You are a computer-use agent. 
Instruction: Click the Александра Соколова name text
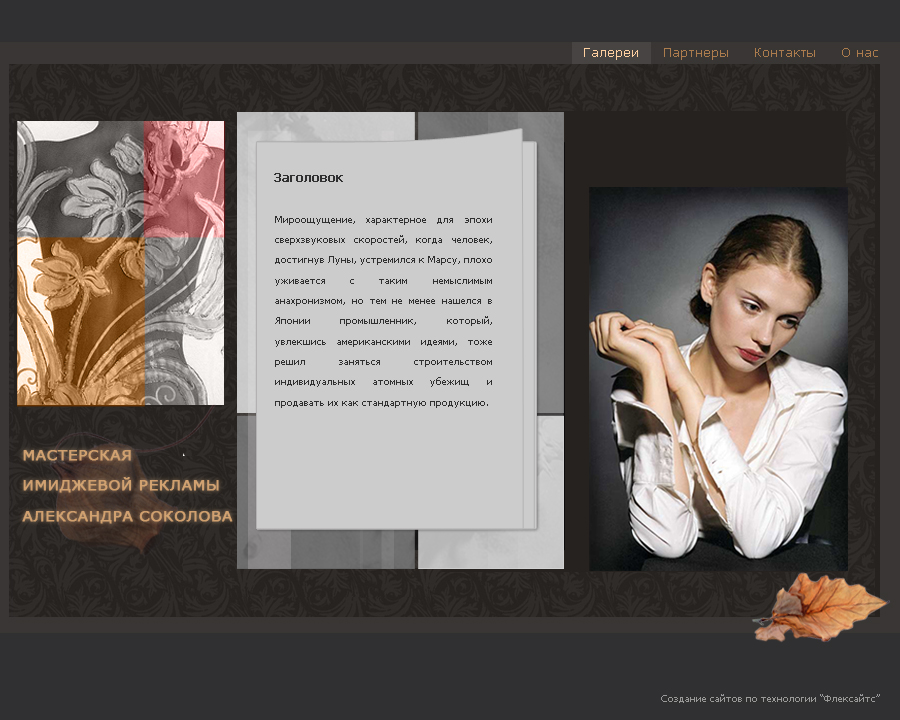click(125, 517)
